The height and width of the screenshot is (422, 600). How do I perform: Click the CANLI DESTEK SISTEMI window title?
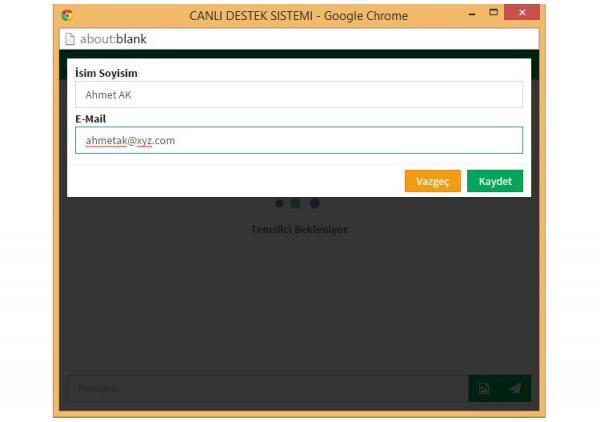tap(298, 16)
